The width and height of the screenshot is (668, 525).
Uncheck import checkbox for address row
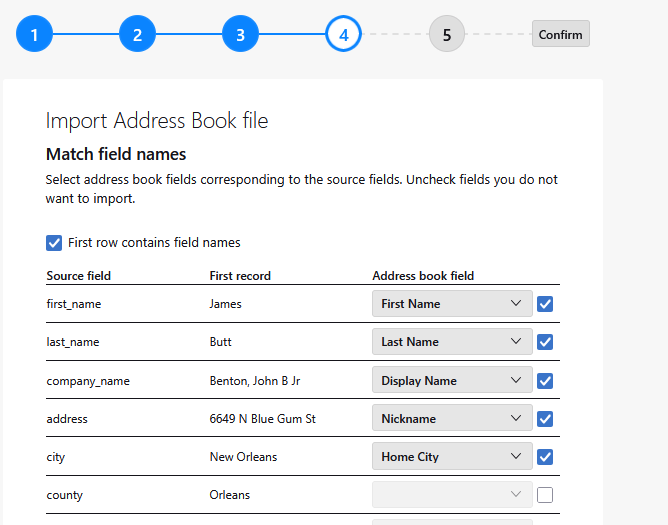tap(545, 419)
